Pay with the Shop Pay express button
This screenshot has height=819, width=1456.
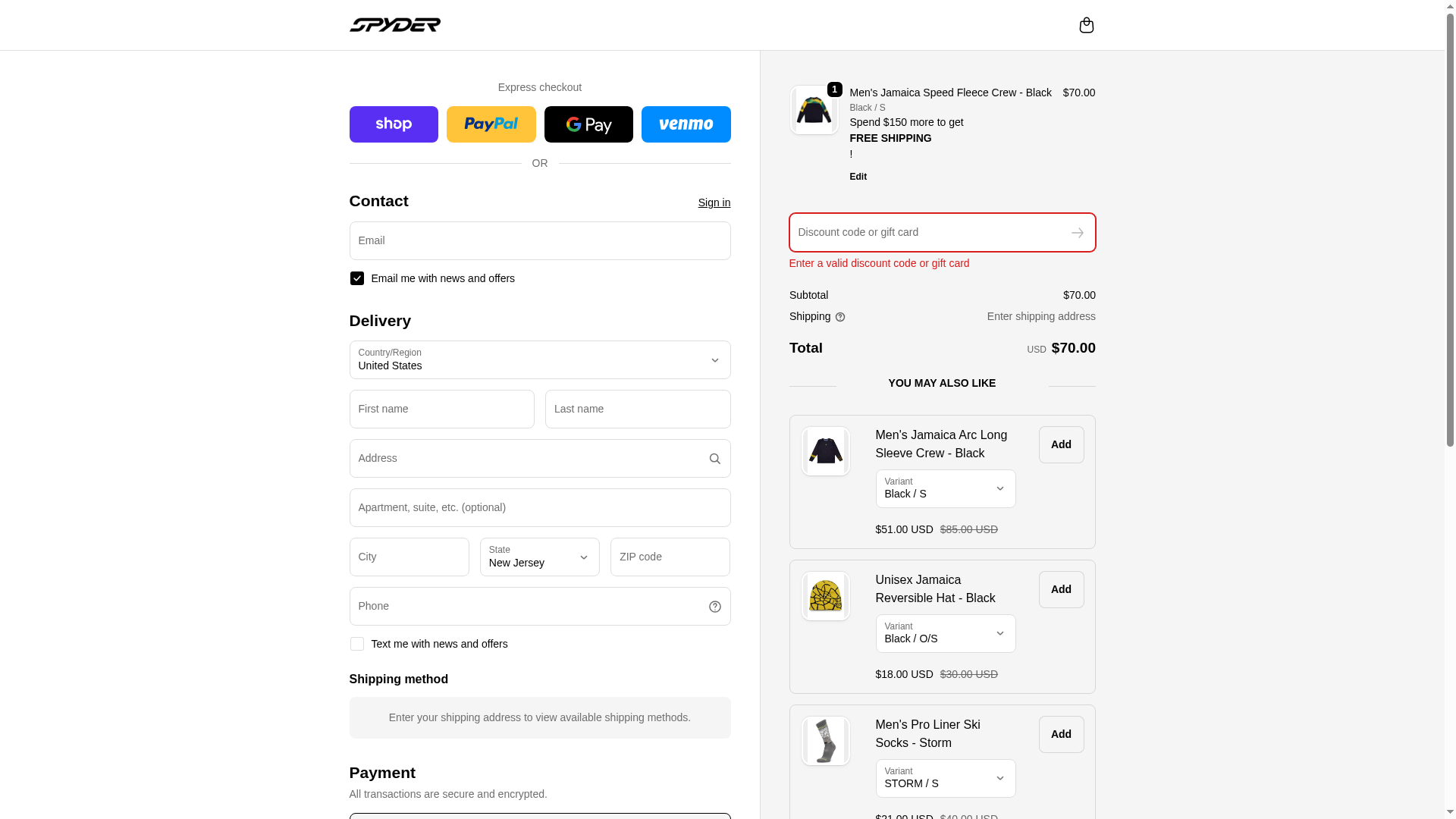coord(394,124)
